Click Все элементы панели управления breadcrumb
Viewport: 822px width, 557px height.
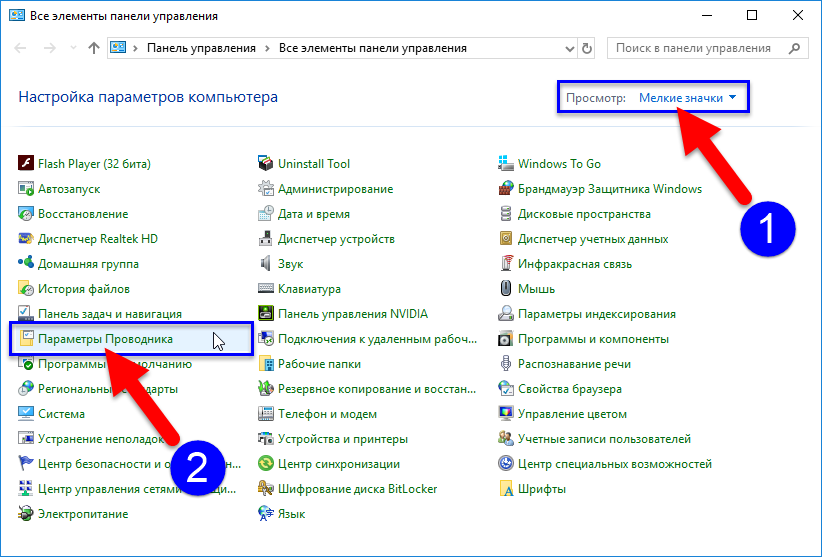click(373, 48)
